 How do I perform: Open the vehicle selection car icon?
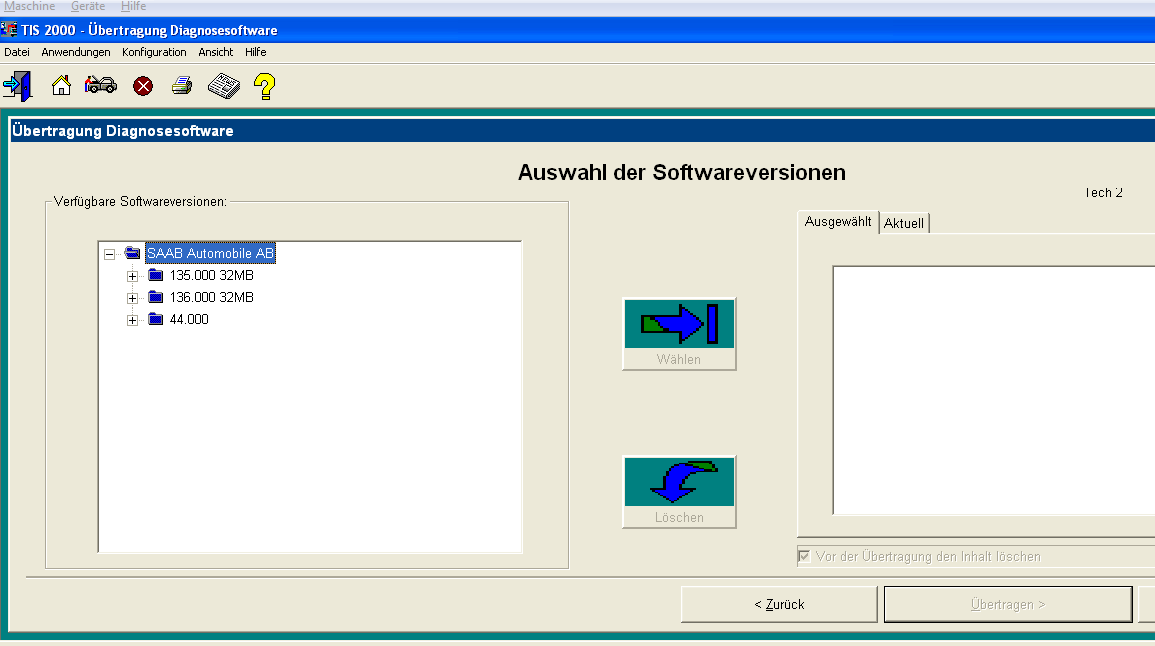tap(101, 85)
